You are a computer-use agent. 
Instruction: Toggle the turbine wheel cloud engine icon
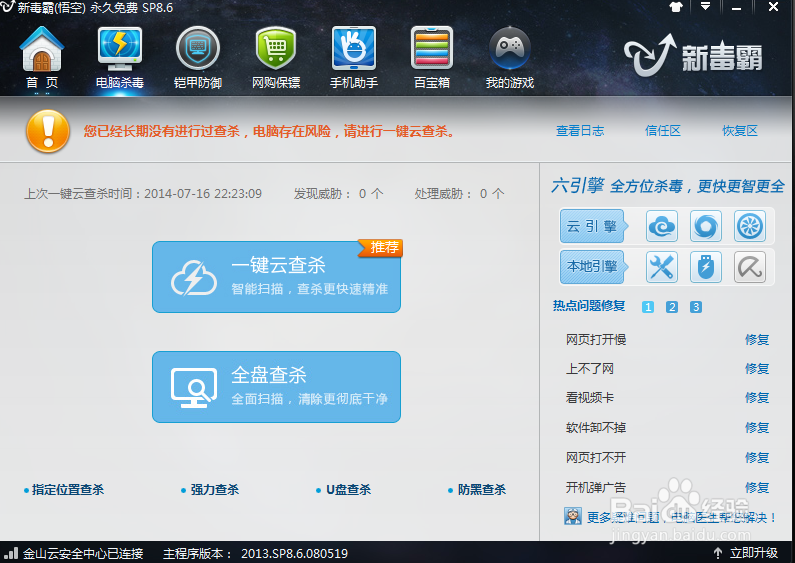click(x=750, y=226)
